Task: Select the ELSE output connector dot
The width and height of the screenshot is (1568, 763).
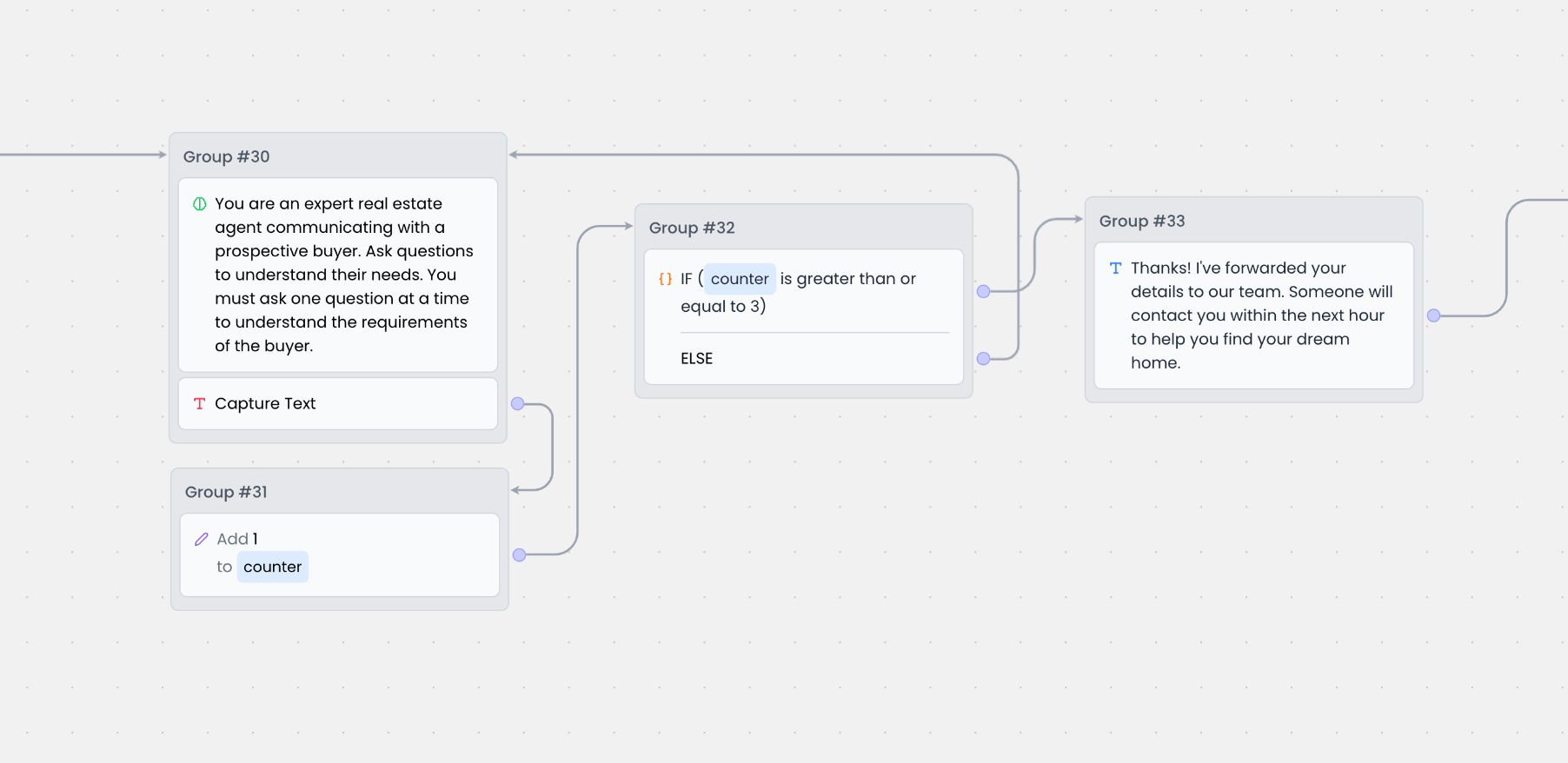Action: point(984,358)
